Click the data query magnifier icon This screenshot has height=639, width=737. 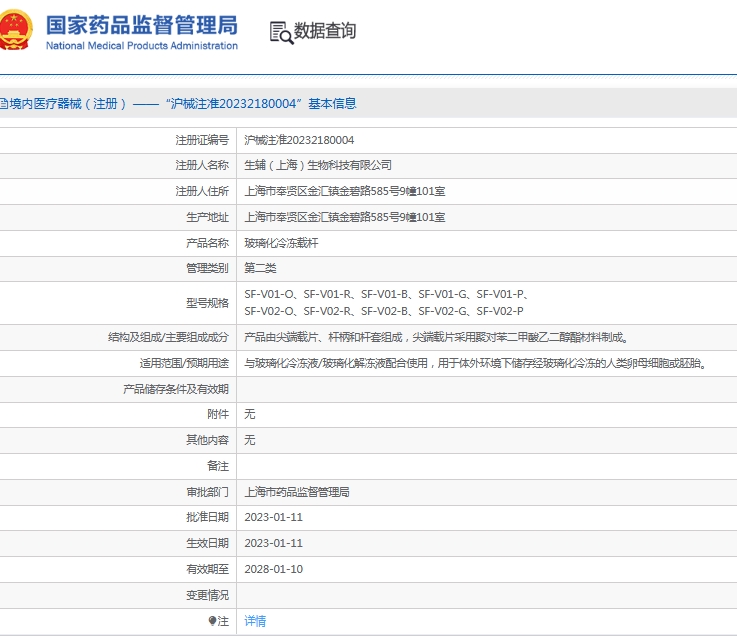[x=281, y=33]
